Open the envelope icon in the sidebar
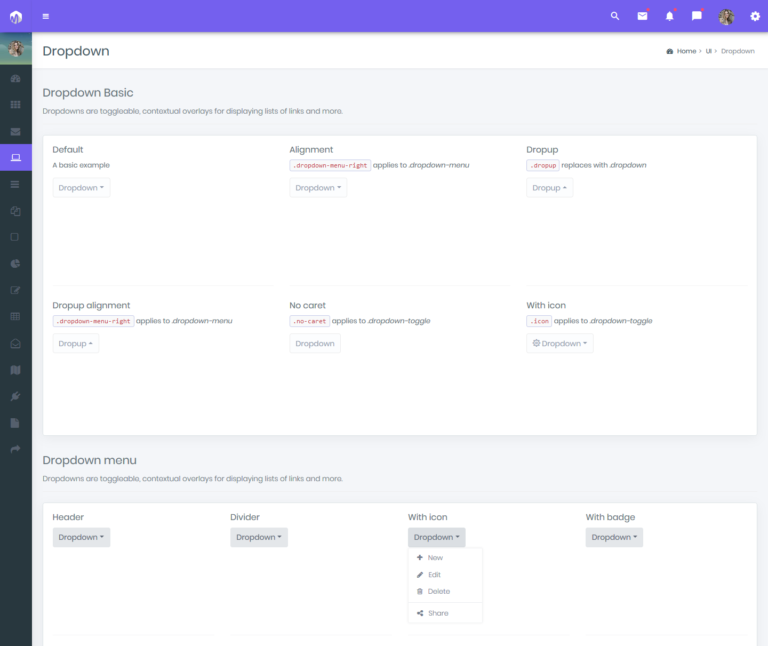The width and height of the screenshot is (768, 646). pyautogui.click(x=16, y=131)
